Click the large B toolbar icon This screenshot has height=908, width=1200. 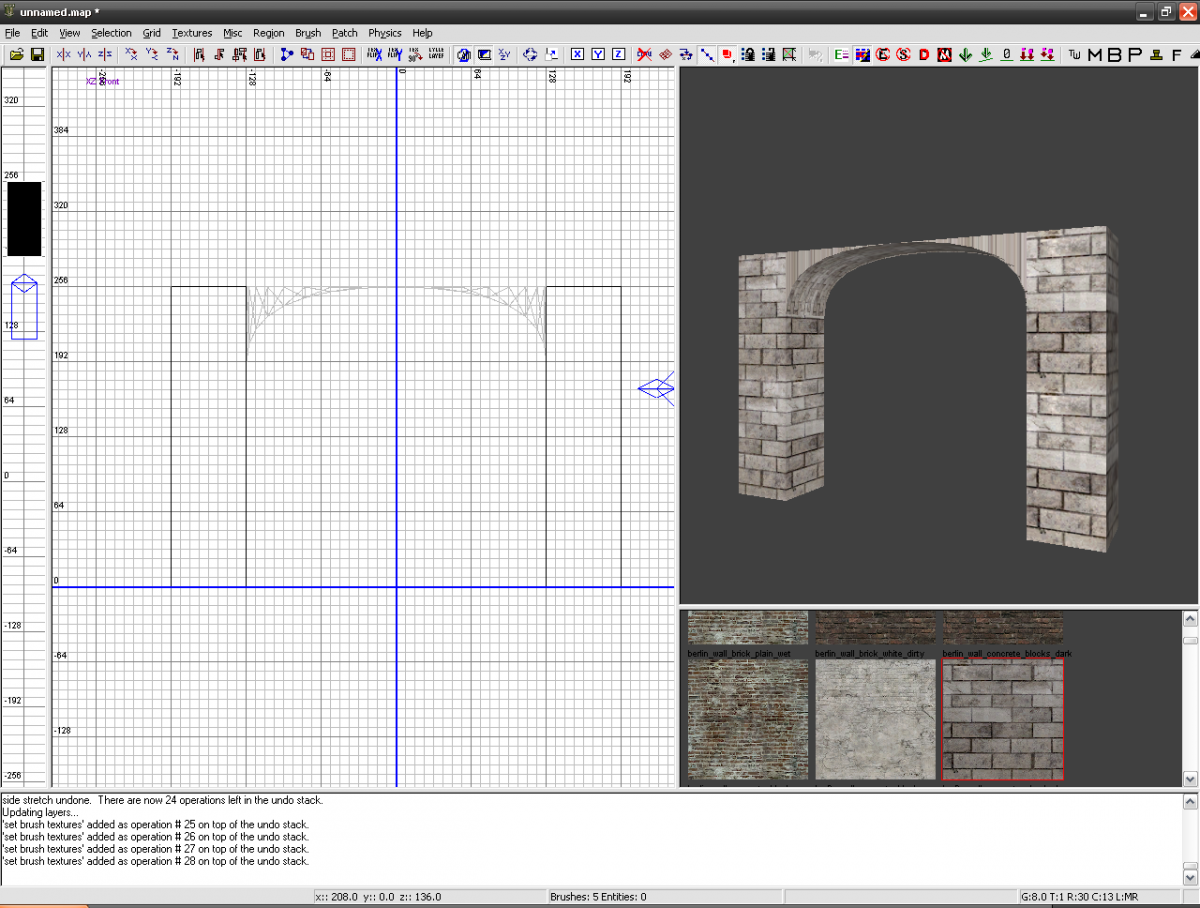tap(1114, 54)
